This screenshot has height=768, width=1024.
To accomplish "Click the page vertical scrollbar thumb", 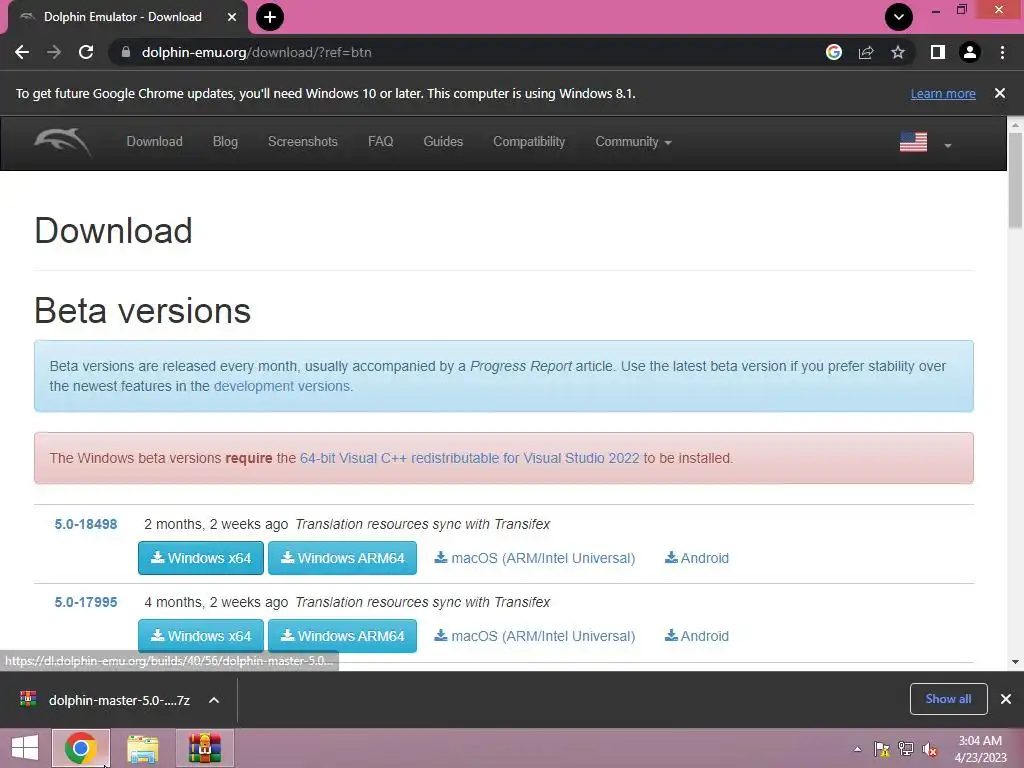I will pos(1015,180).
